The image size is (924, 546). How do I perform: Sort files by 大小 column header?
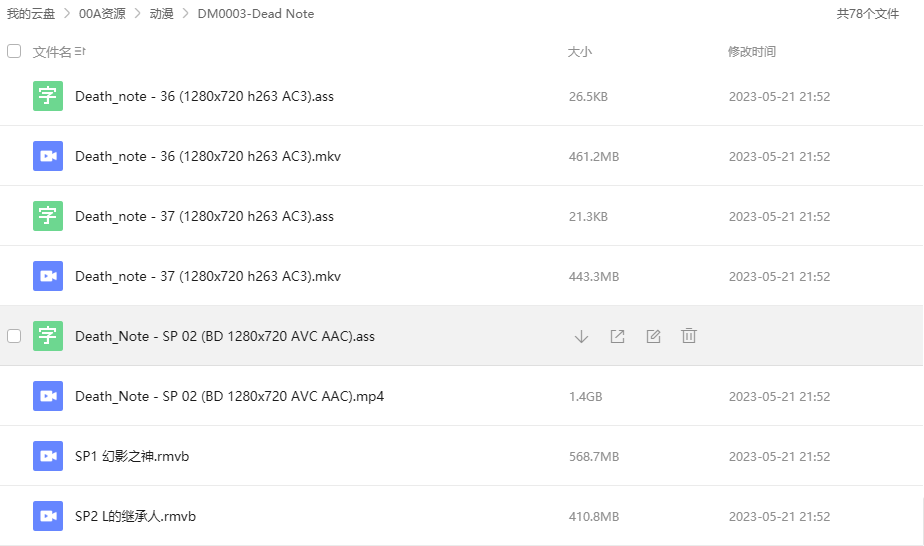580,52
